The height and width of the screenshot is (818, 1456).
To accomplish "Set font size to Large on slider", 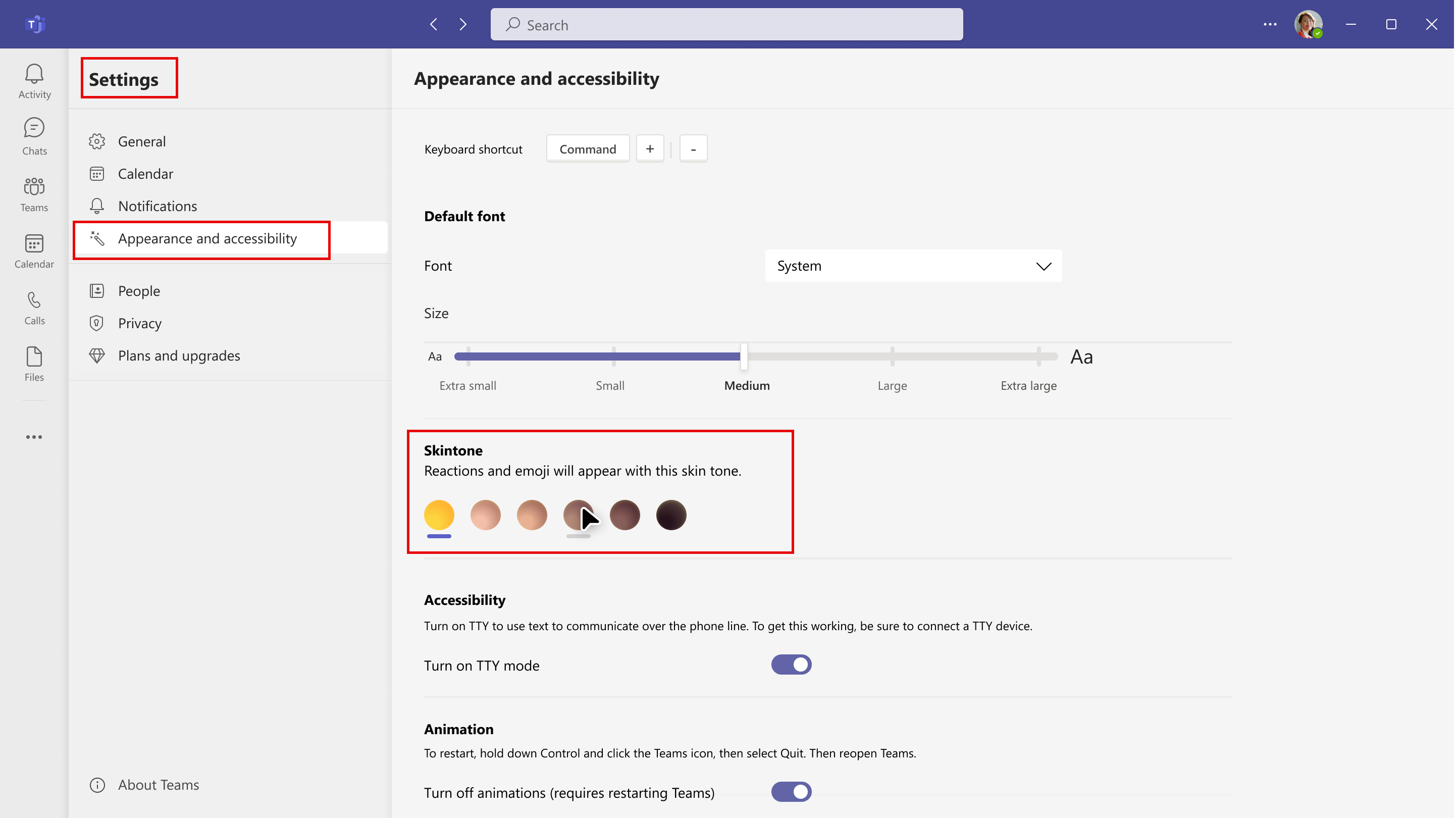I will coord(892,356).
